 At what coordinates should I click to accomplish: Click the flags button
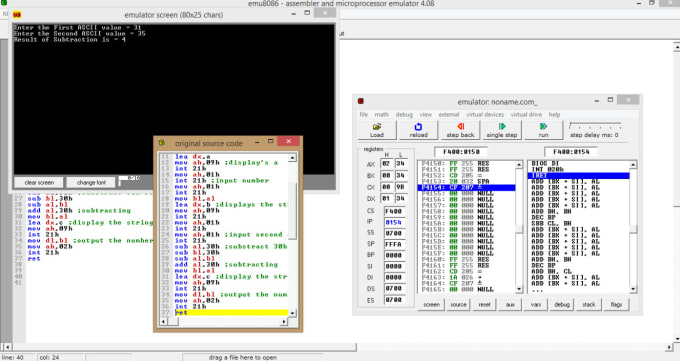pos(616,305)
